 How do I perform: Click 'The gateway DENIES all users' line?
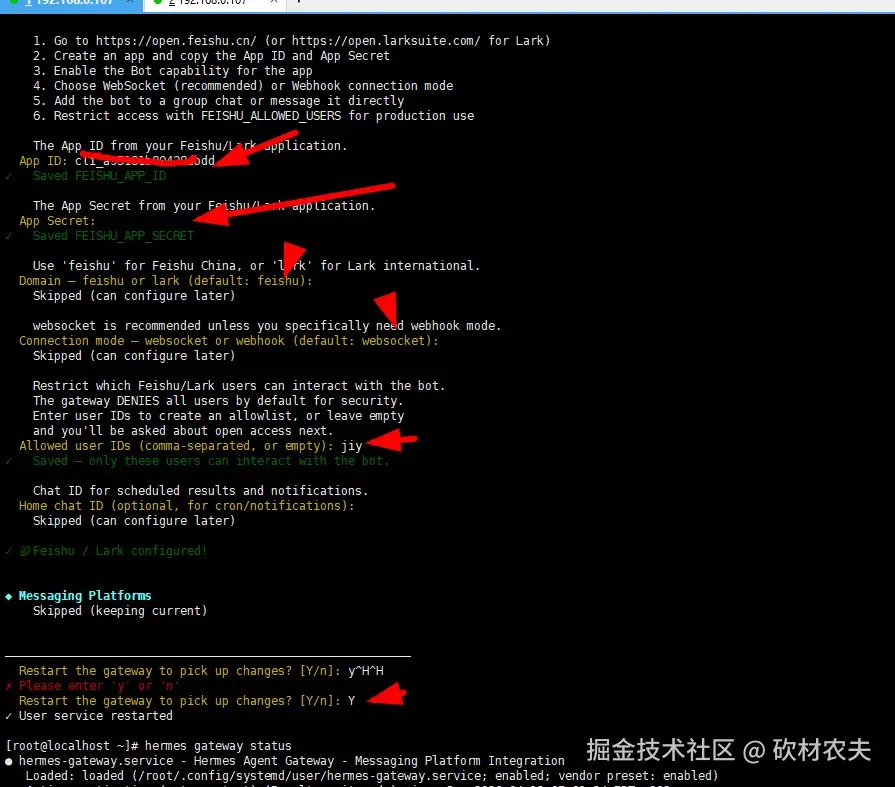click(218, 401)
